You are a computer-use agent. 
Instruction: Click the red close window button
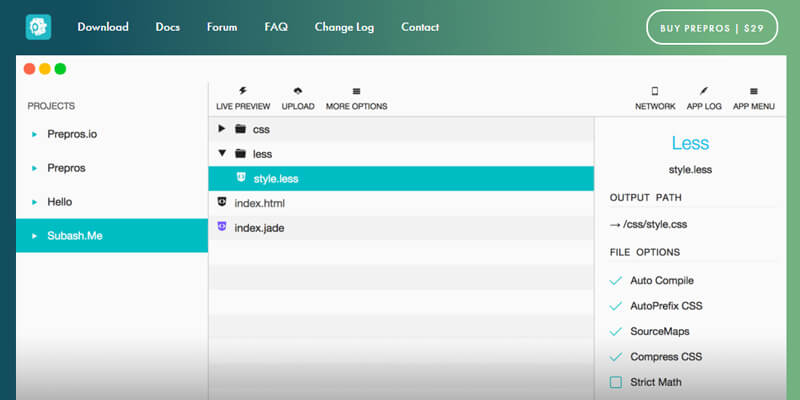click(30, 69)
